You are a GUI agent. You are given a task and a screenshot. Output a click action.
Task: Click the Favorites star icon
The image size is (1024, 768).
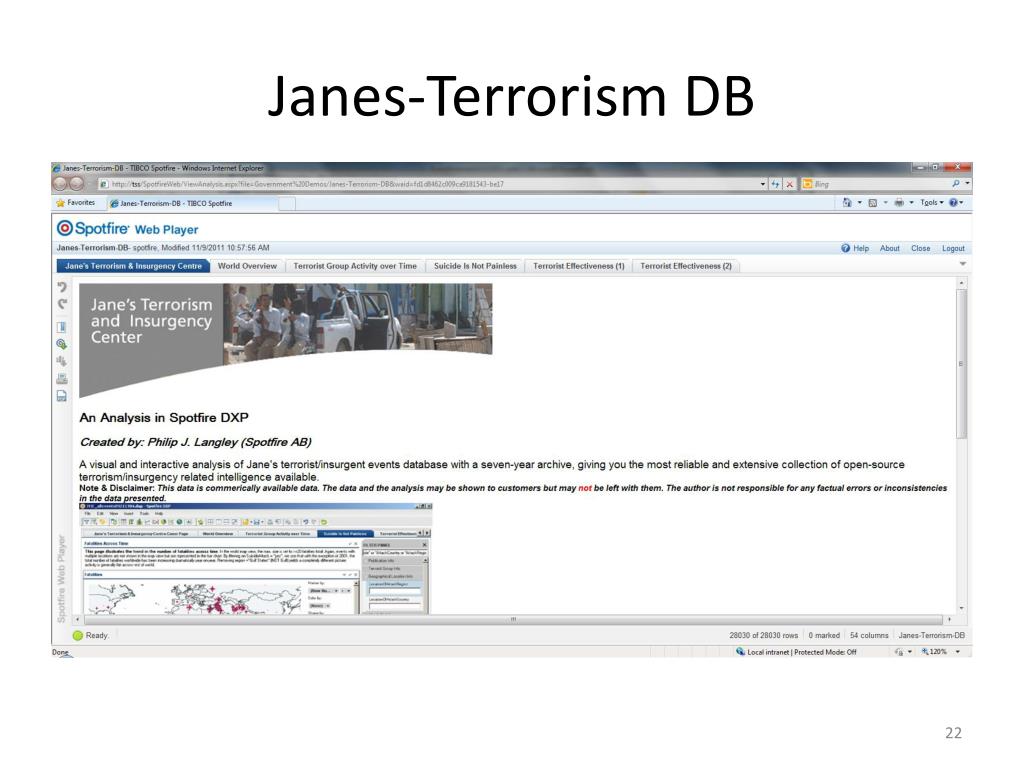(61, 203)
